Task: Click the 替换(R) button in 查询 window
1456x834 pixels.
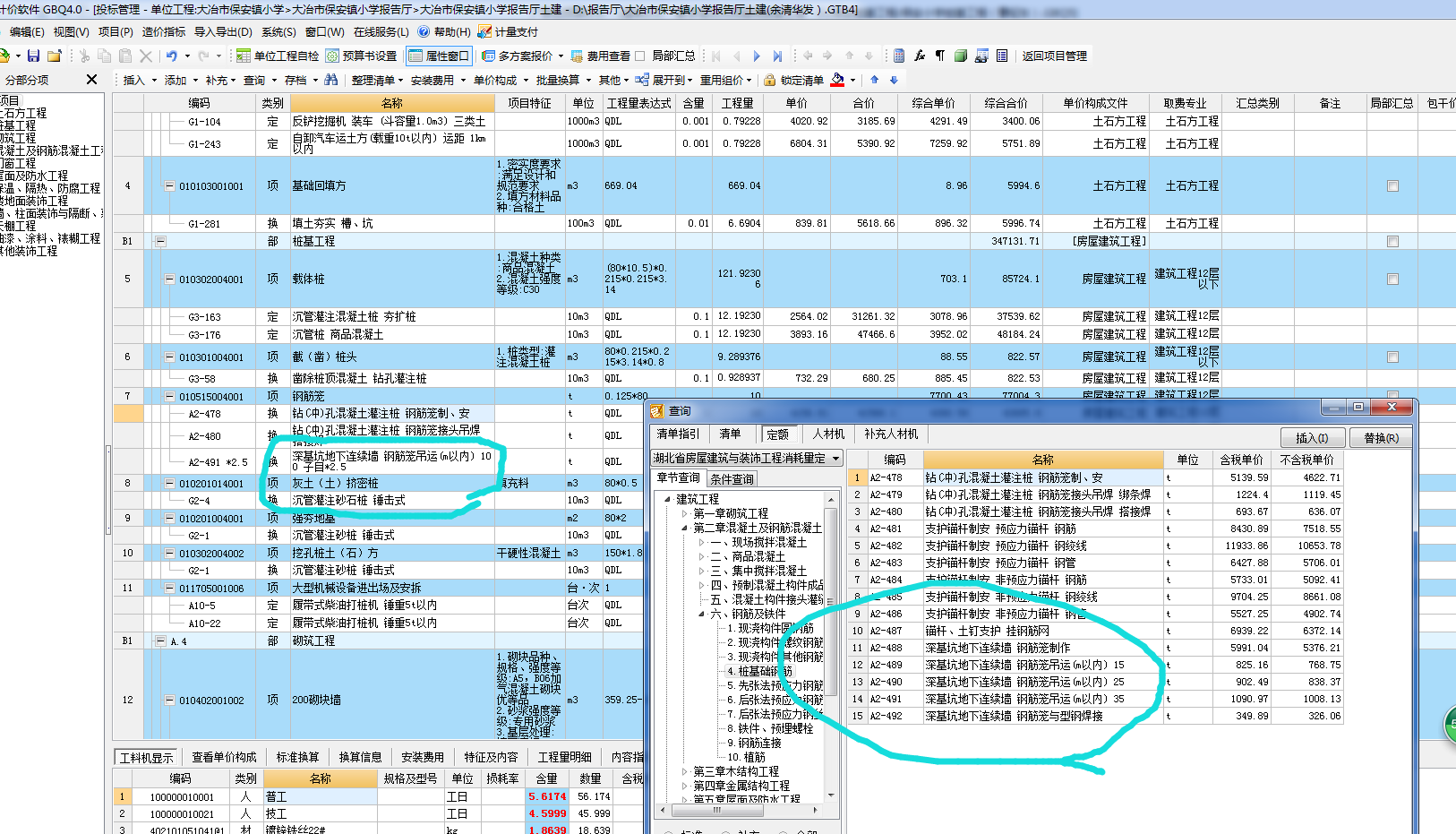Action: click(x=1381, y=437)
